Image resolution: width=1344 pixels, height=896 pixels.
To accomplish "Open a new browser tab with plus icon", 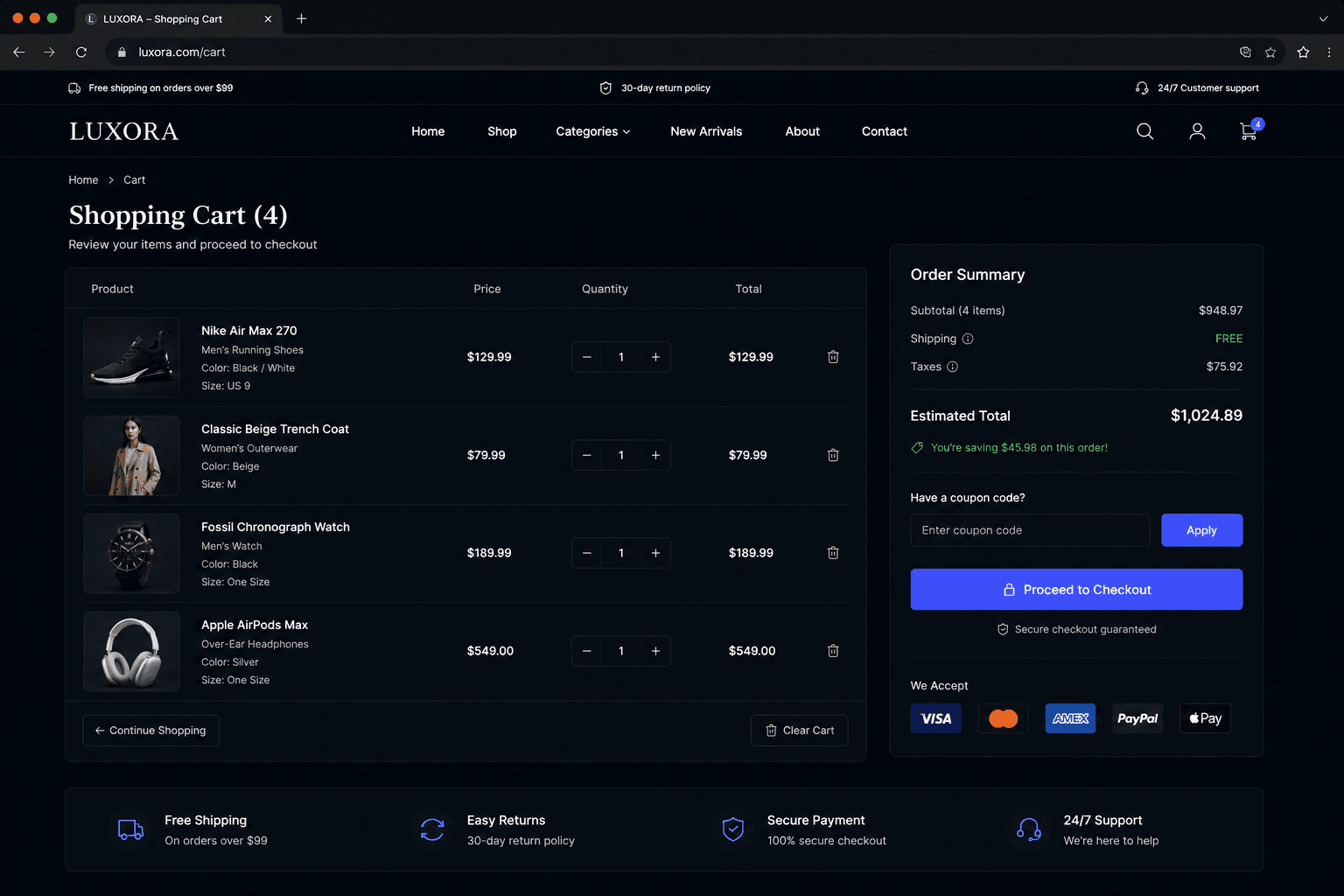I will (301, 18).
